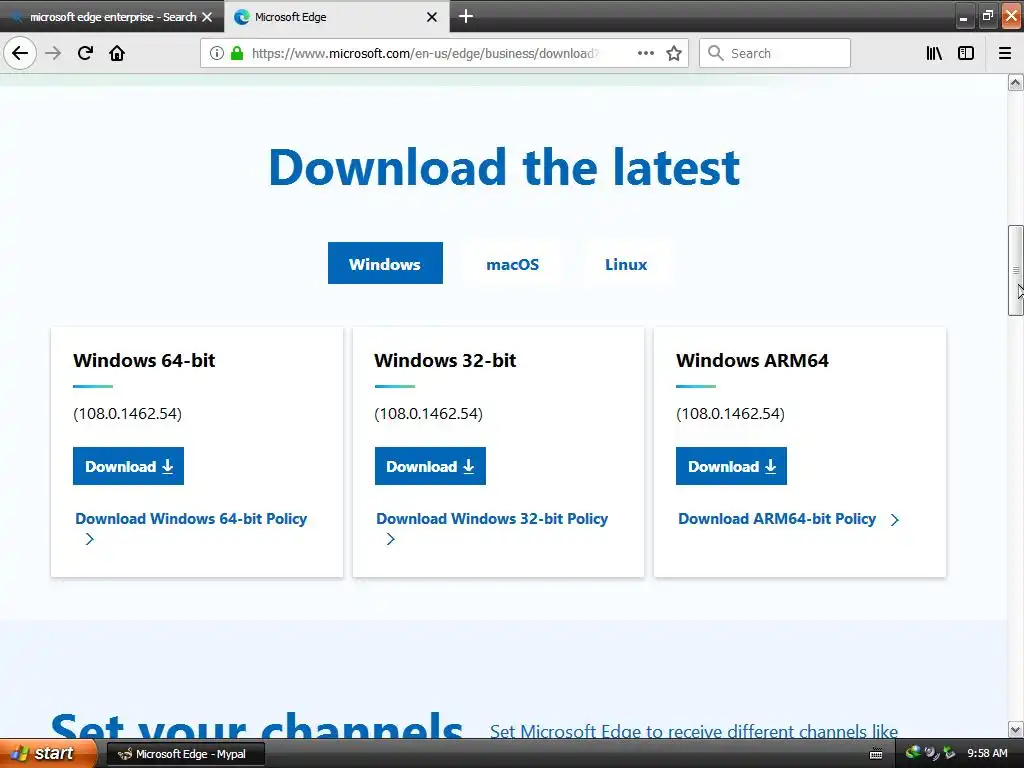Open the on-screen keyboard tray icon
The height and width of the screenshot is (768, 1024).
coord(876,755)
